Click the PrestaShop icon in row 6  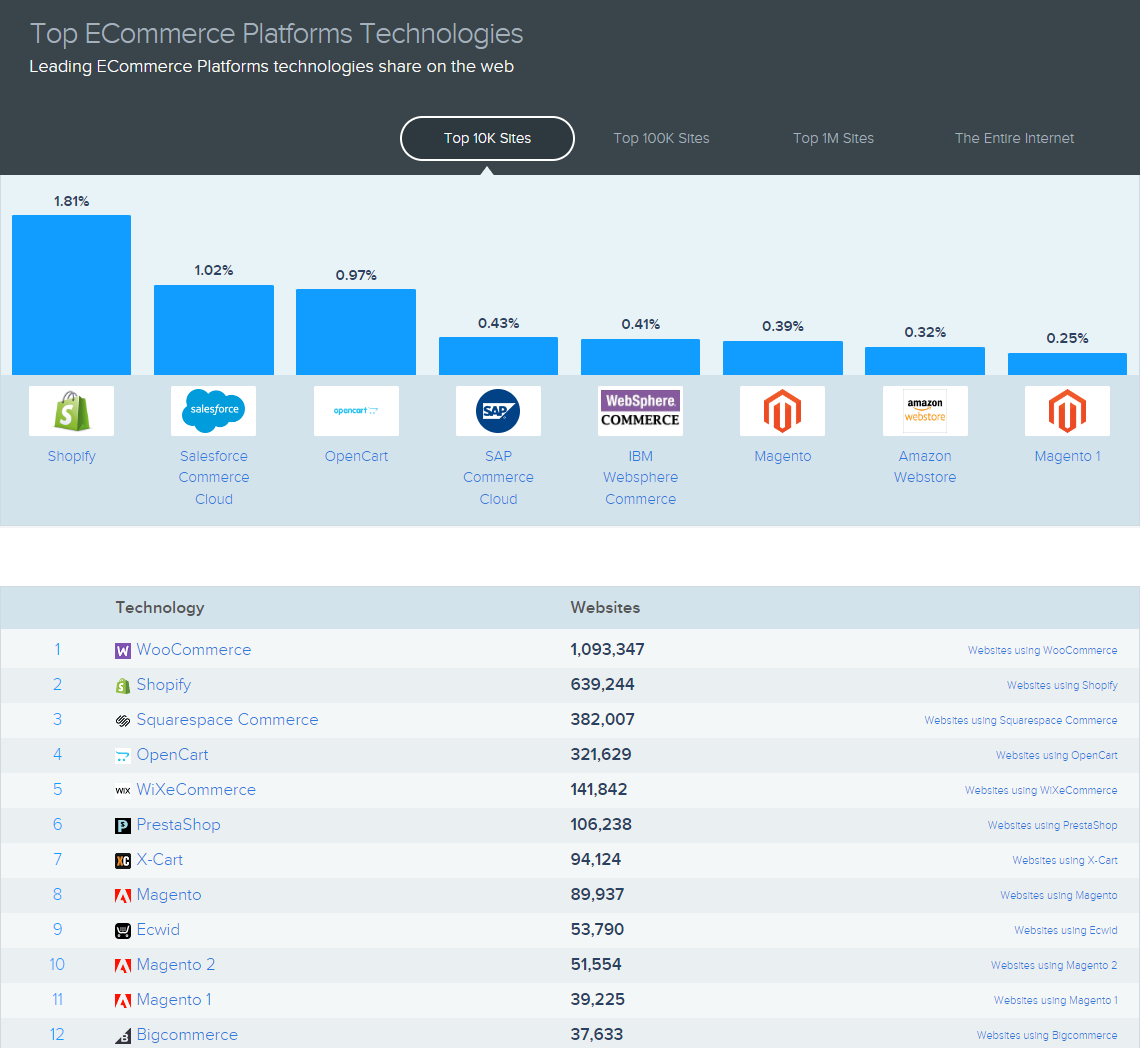[123, 825]
